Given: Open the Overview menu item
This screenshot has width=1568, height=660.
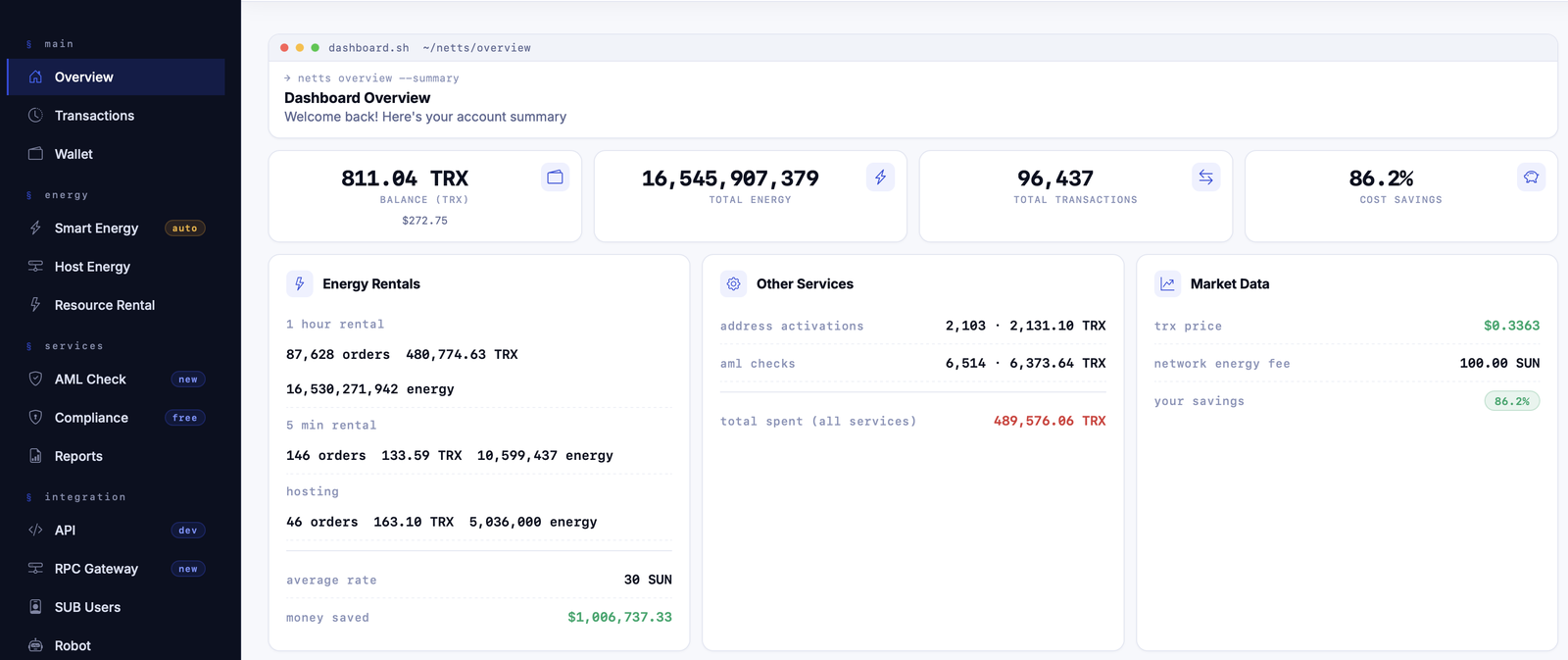Looking at the screenshot, I should click(116, 76).
